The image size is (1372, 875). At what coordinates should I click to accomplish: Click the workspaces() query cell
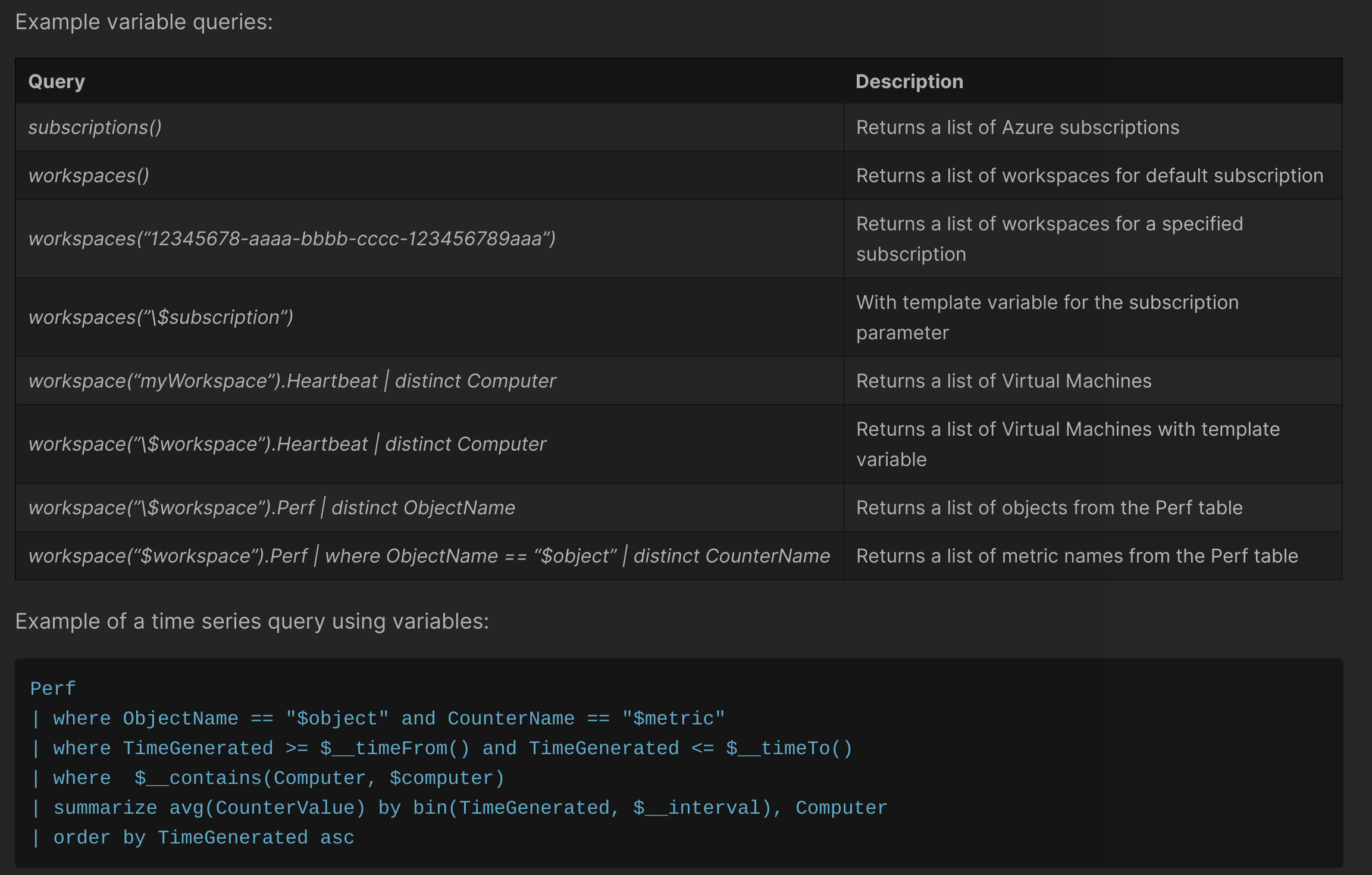pos(88,176)
